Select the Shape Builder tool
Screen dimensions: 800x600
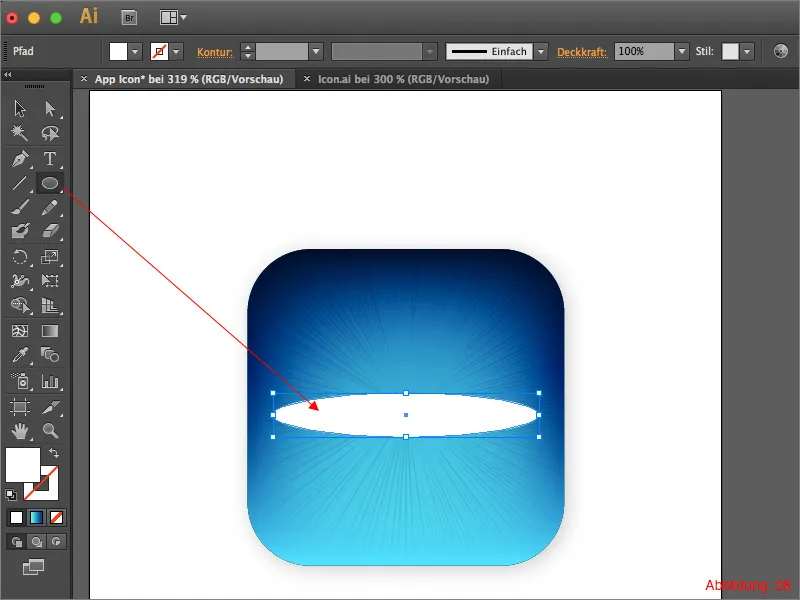coord(20,305)
